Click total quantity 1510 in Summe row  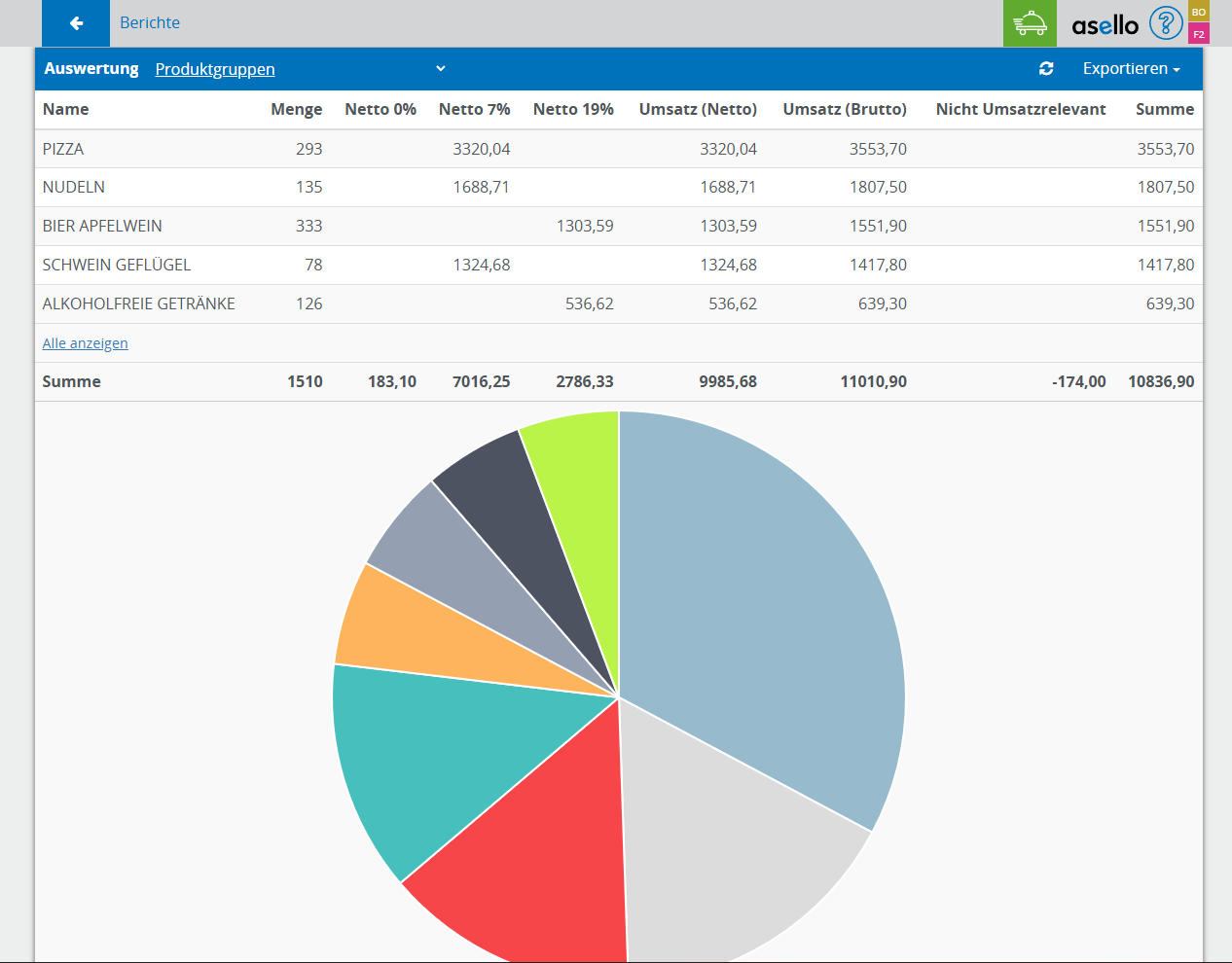[x=305, y=381]
